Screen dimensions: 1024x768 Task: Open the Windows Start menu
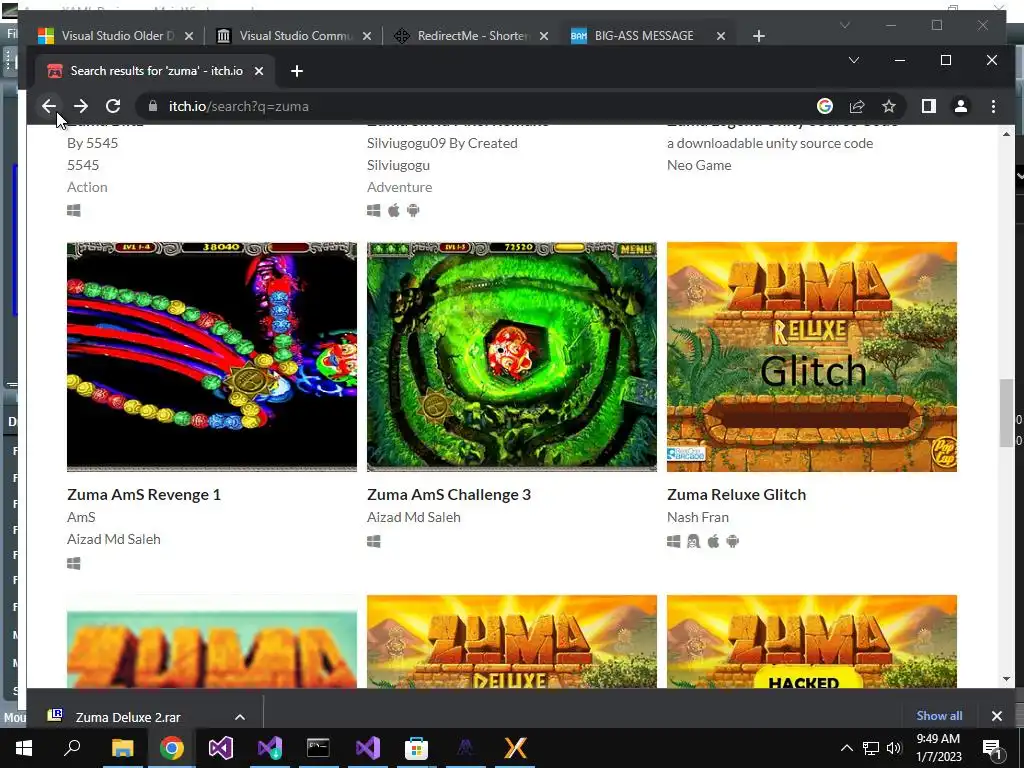pyautogui.click(x=24, y=748)
